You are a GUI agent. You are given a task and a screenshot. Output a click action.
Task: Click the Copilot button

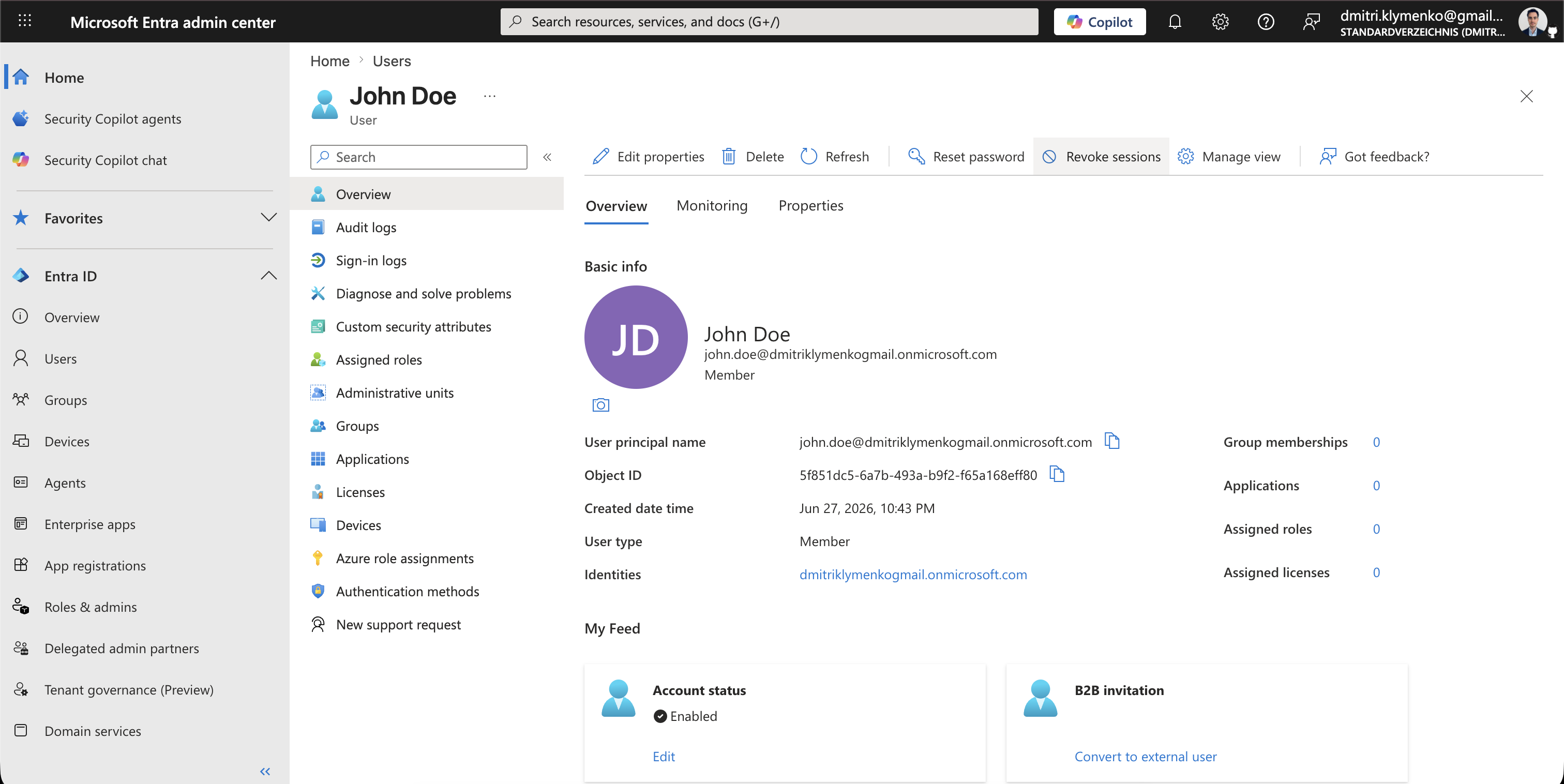tap(1100, 22)
